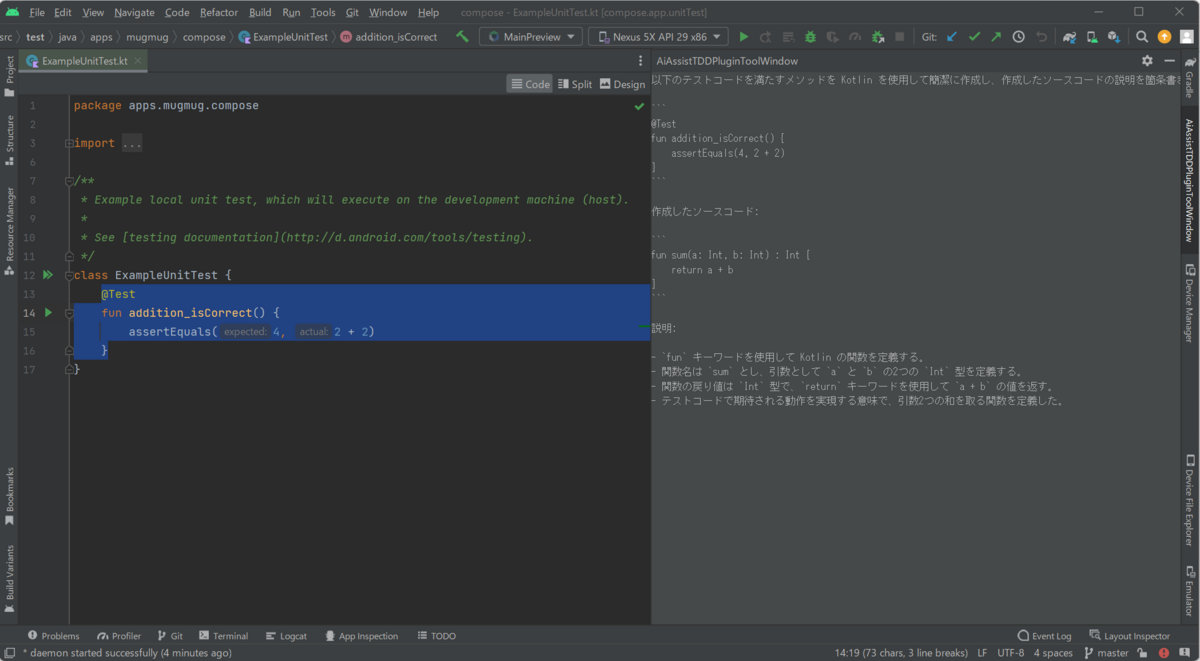The image size is (1200, 661).
Task: Open Event Log
Action: (x=1044, y=636)
